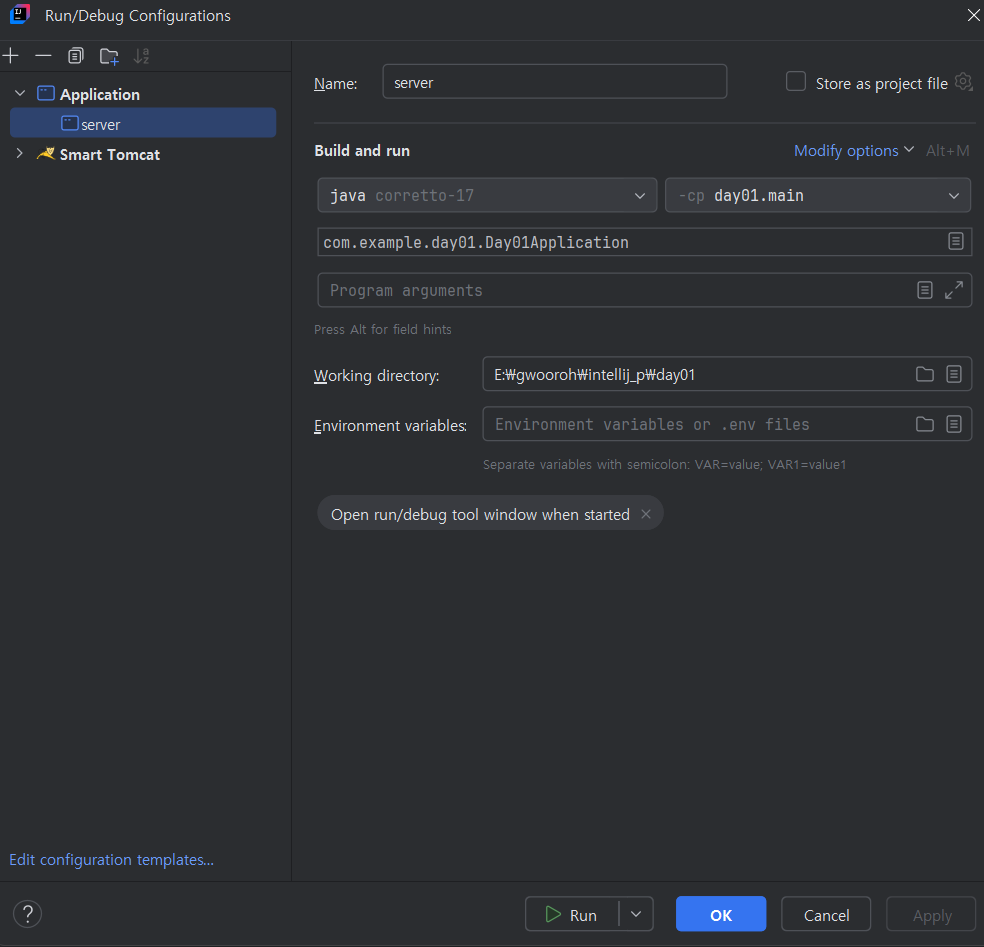Click the Press Alt for field hints text
The width and height of the screenshot is (984, 947).
(383, 329)
